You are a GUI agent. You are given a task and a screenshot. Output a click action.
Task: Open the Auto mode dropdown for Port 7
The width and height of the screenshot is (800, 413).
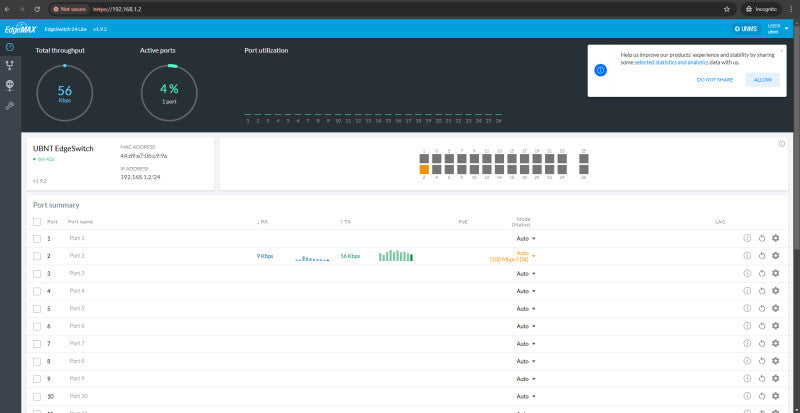pos(526,344)
